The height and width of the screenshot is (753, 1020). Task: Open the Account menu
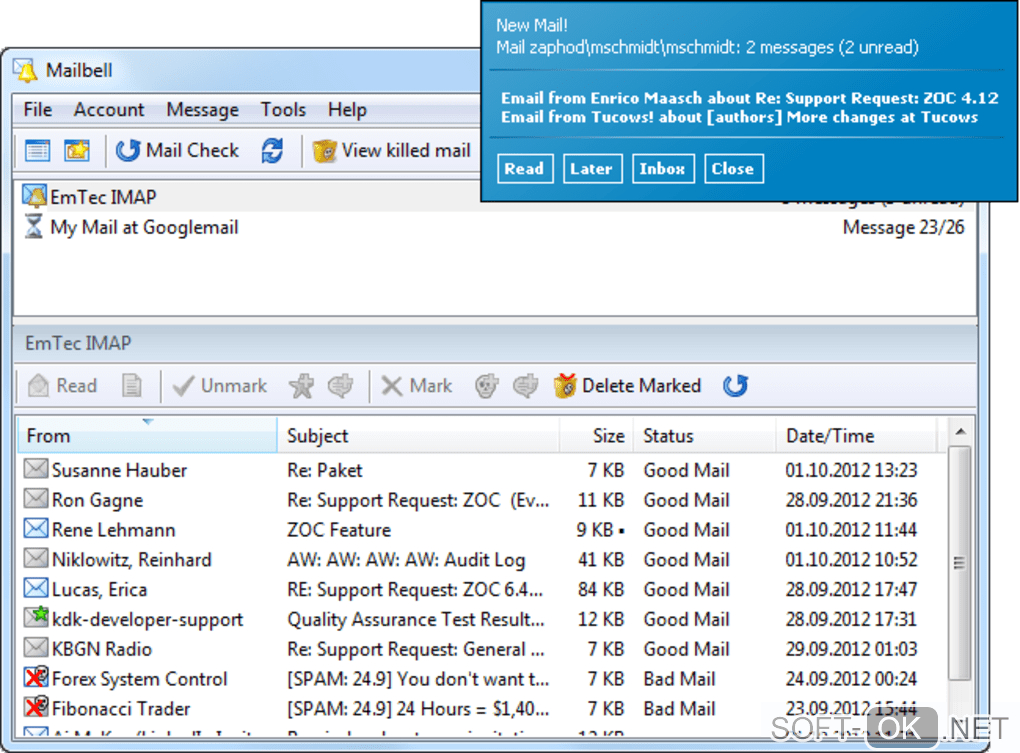tap(109, 109)
